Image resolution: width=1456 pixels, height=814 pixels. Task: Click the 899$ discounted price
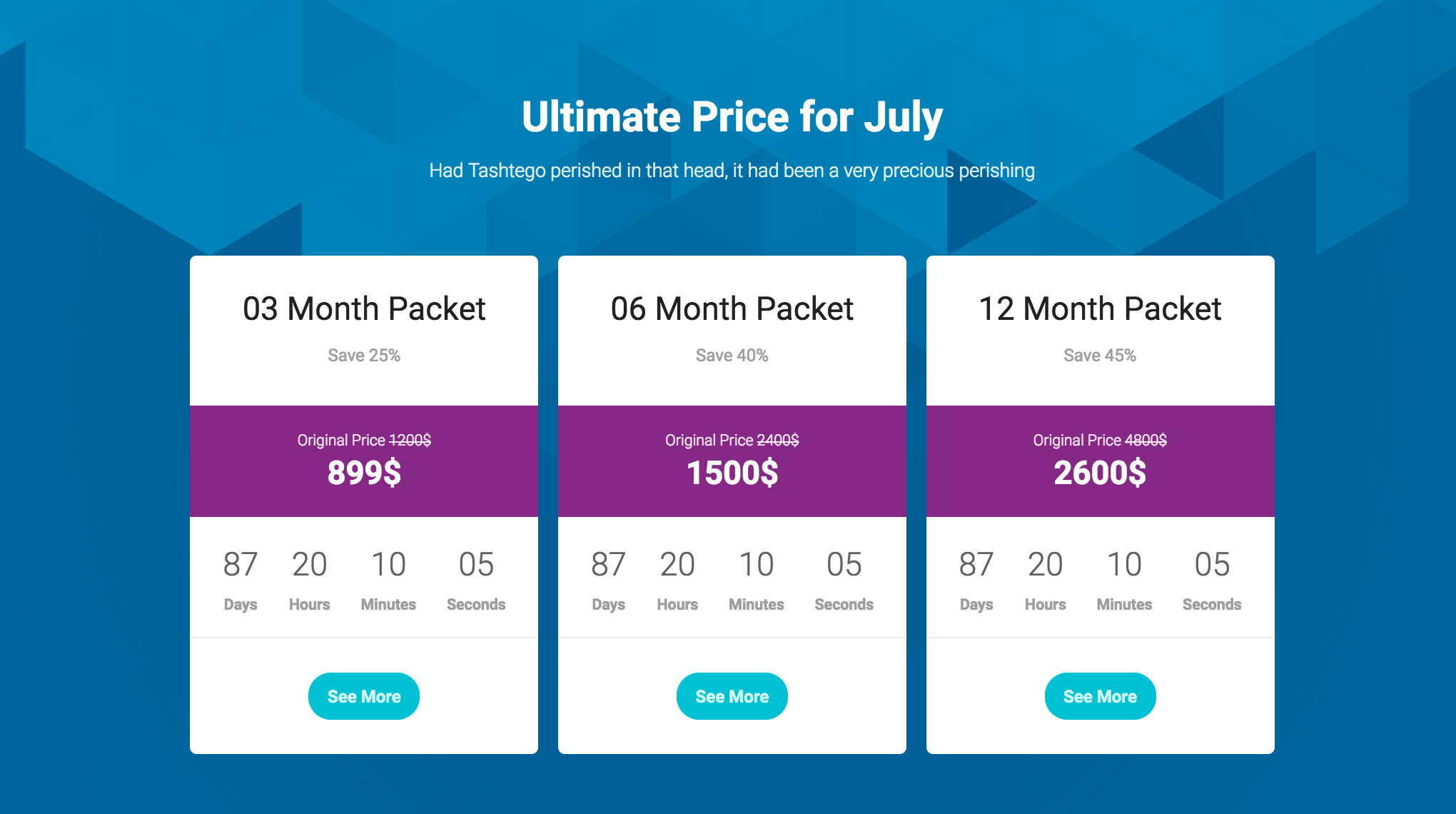coord(364,473)
